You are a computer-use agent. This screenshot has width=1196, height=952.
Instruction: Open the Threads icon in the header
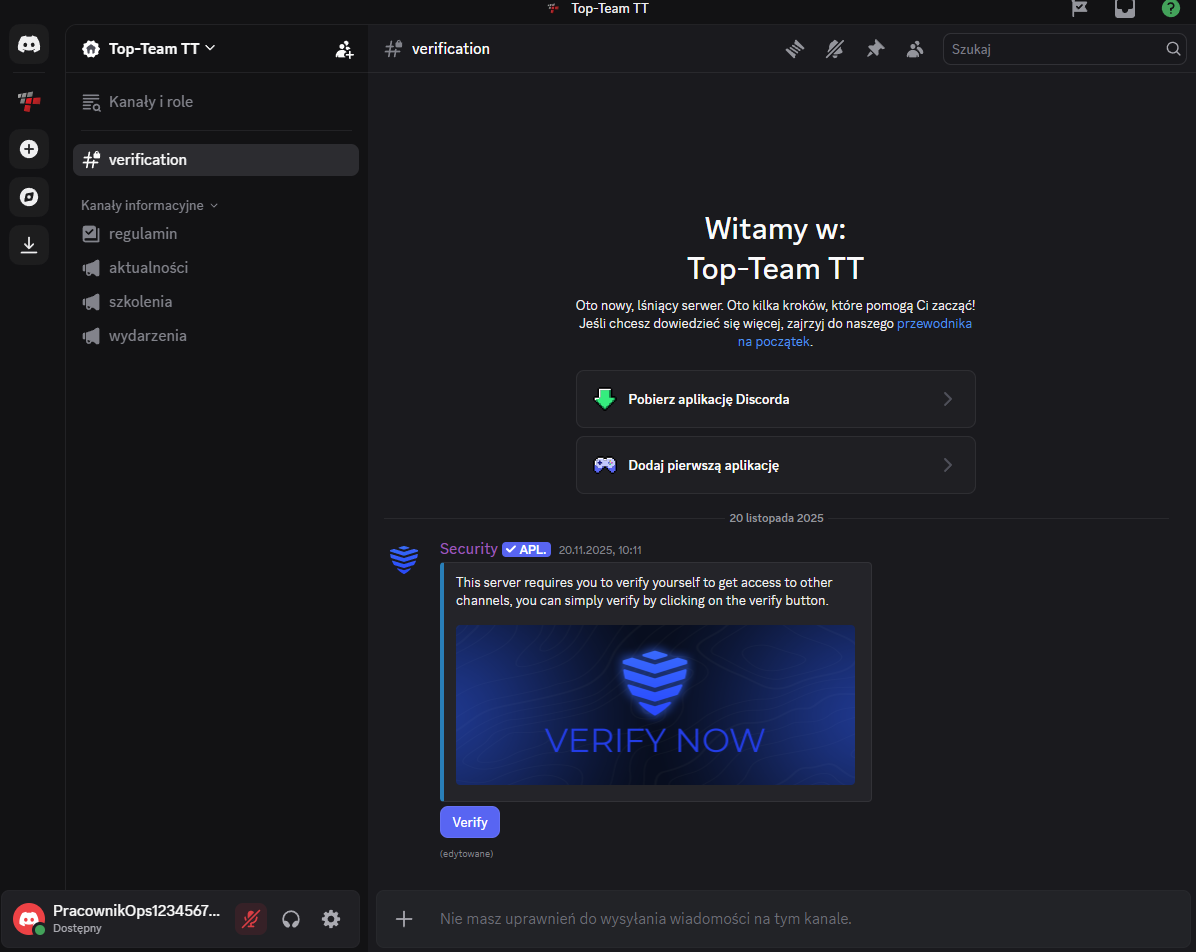coord(795,50)
